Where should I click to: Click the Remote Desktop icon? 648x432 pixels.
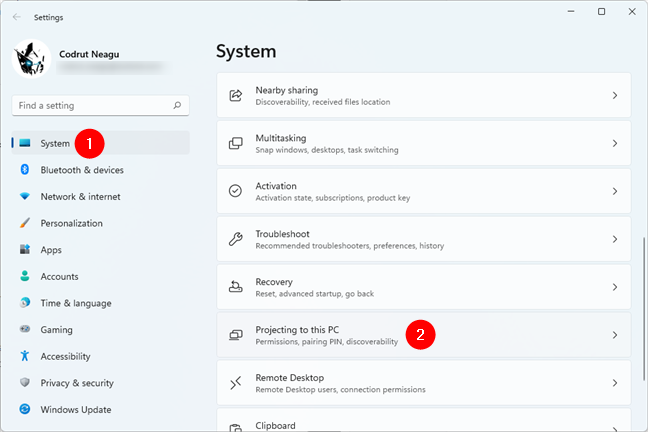236,383
